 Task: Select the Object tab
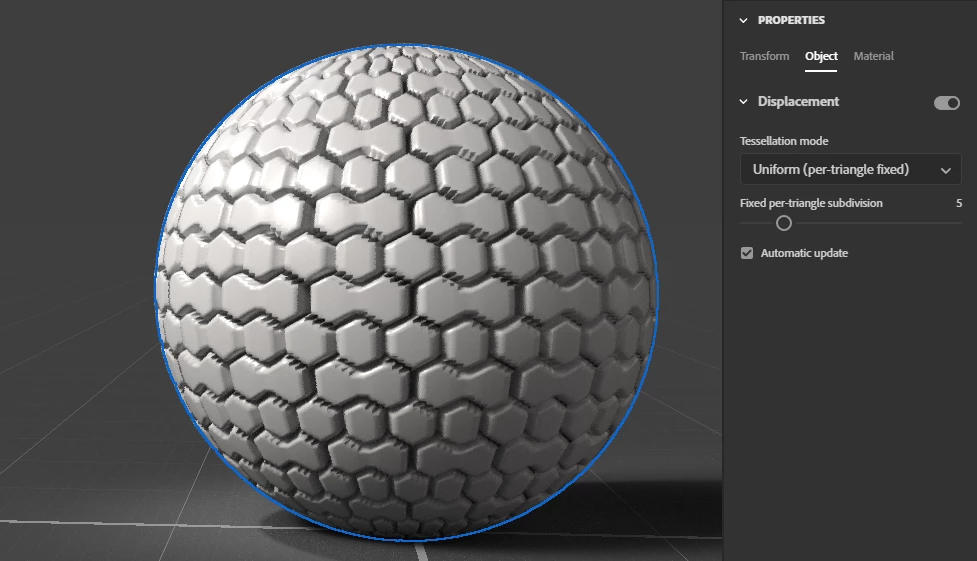click(x=821, y=56)
